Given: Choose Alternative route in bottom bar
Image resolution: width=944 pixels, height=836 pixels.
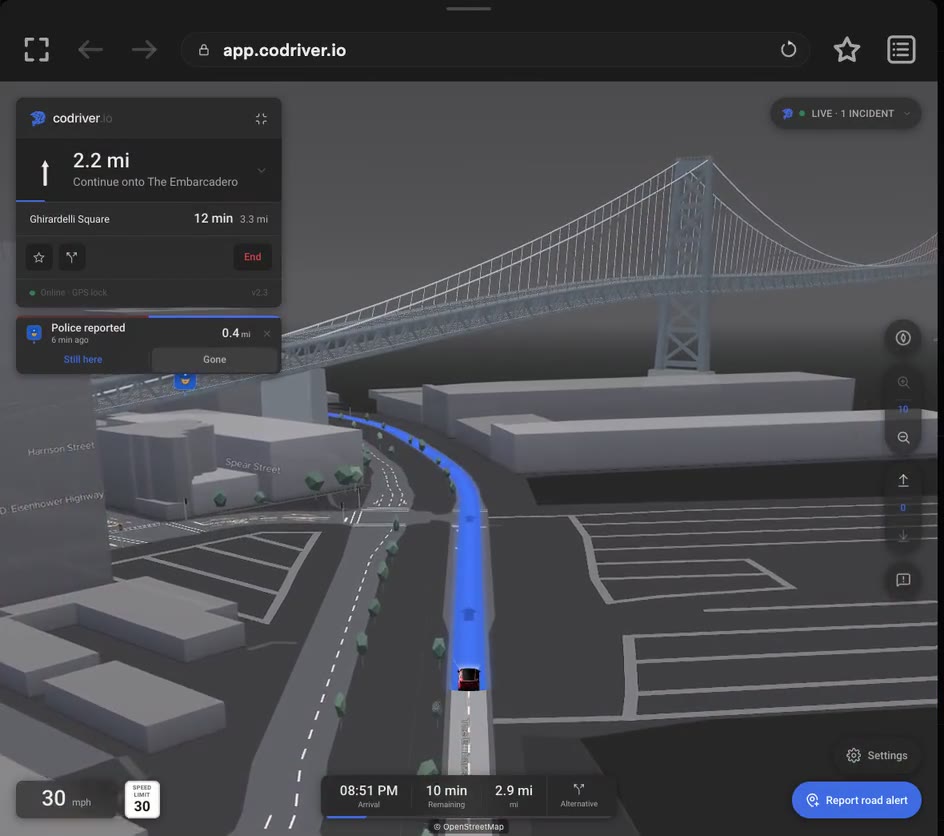Looking at the screenshot, I should pos(579,795).
